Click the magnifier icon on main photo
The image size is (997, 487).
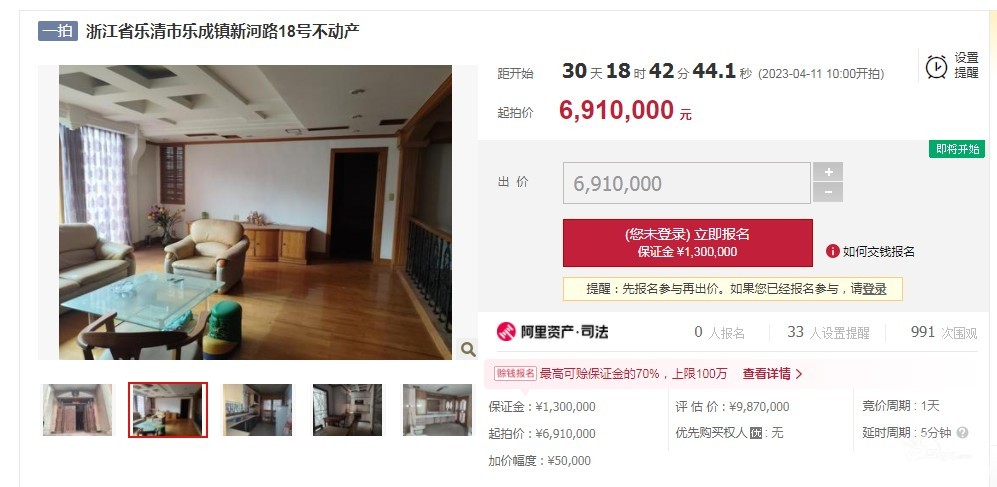pyautogui.click(x=467, y=349)
